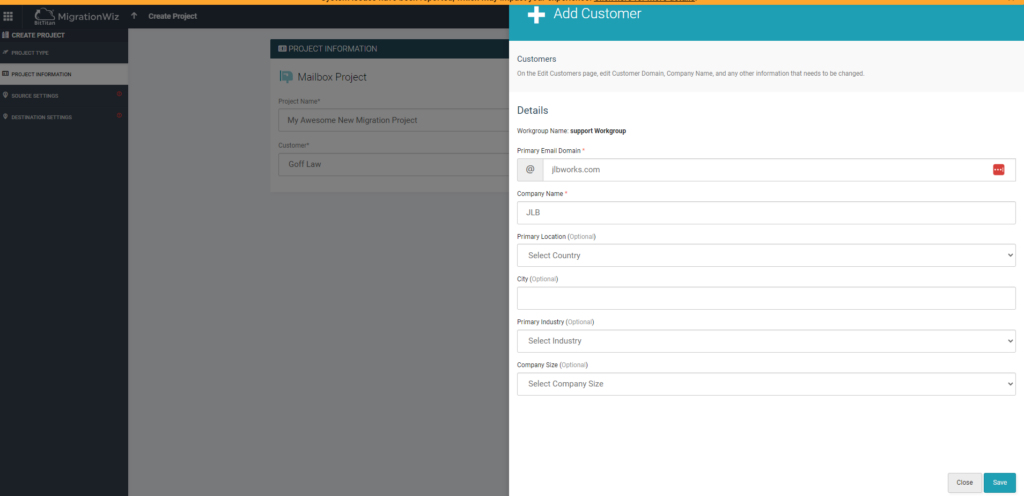Image resolution: width=1024 pixels, height=496 pixels.
Task: Open the app launcher grid icon
Action: [9, 16]
